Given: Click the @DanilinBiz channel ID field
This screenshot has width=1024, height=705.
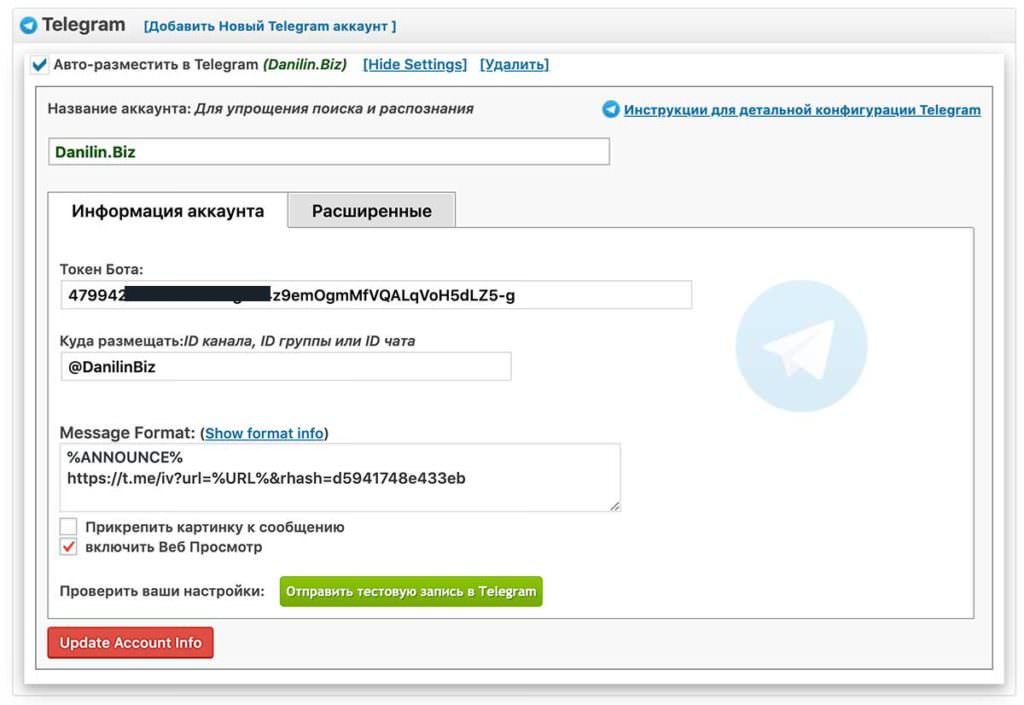Looking at the screenshot, I should 286,367.
